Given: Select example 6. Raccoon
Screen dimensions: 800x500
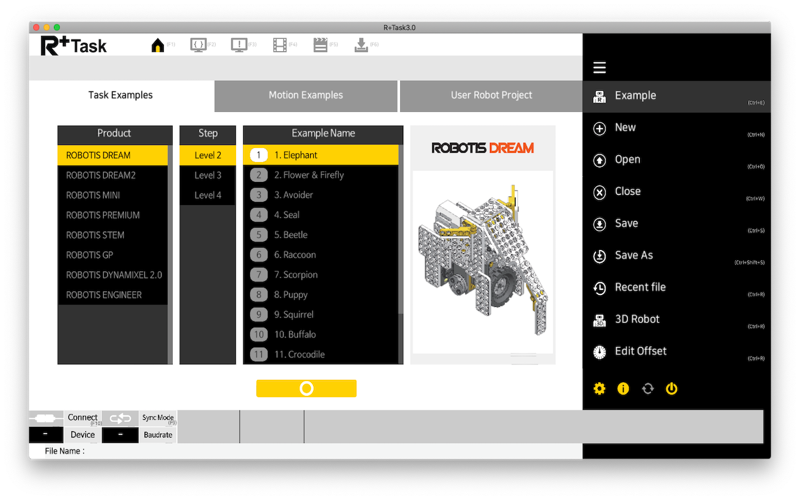Looking at the screenshot, I should [321, 255].
